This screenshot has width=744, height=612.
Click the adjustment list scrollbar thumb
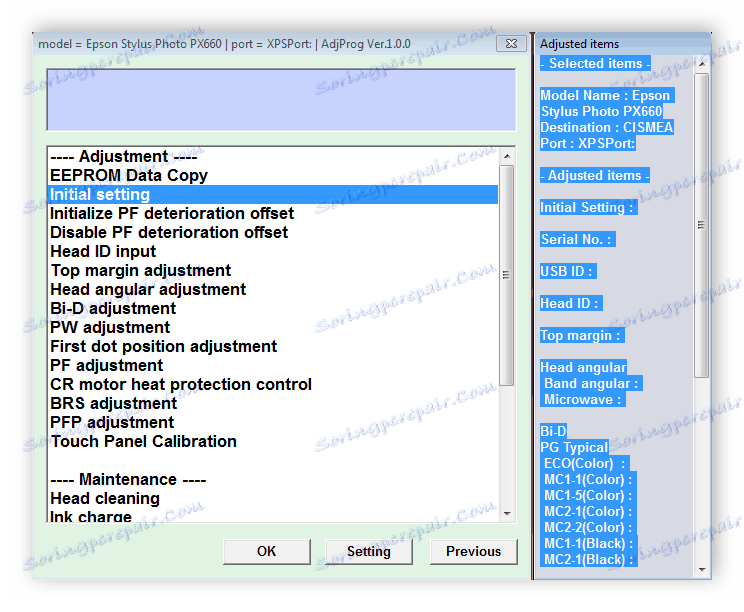pos(507,275)
